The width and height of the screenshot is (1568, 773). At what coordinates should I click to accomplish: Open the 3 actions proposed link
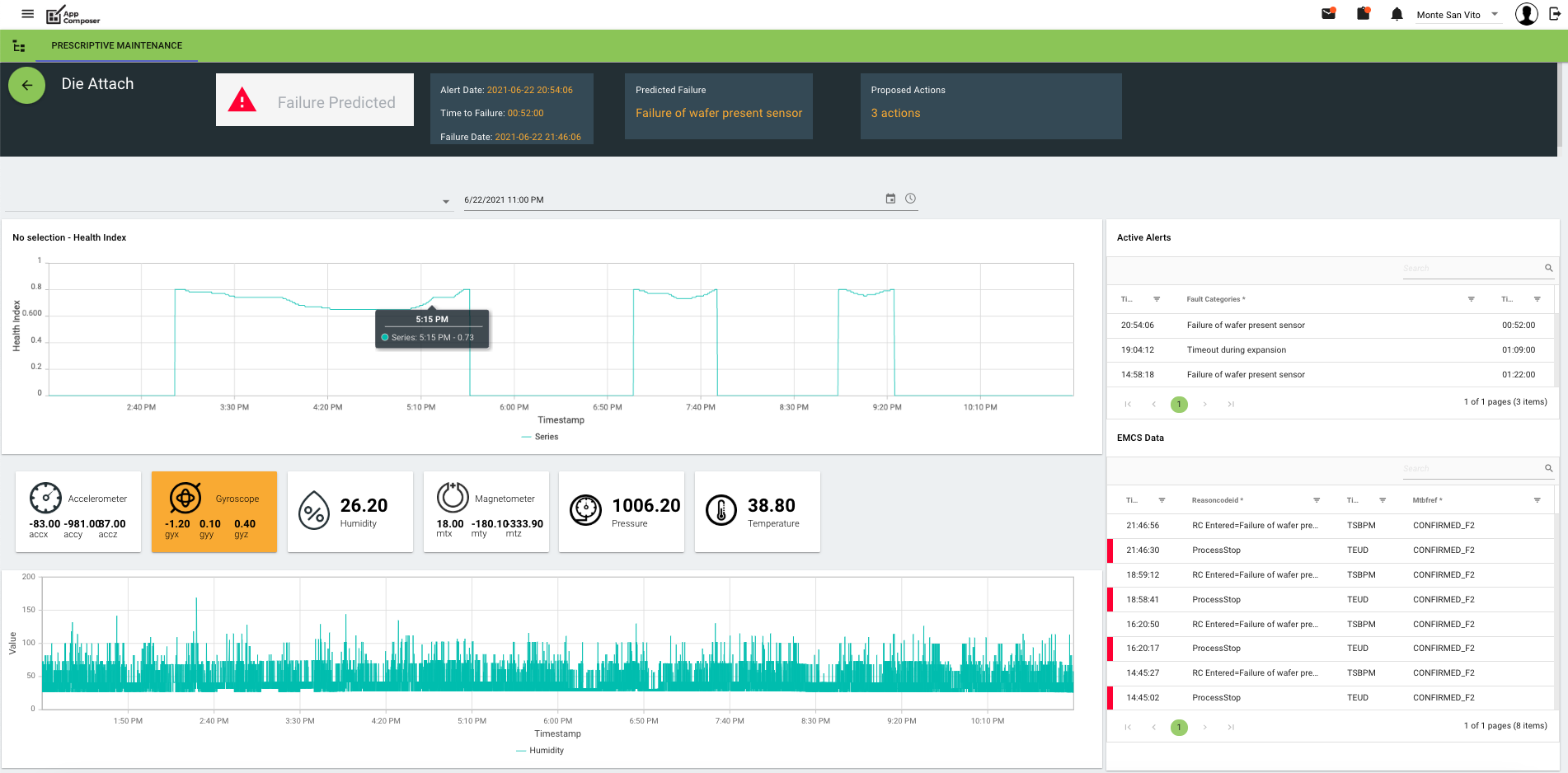895,113
